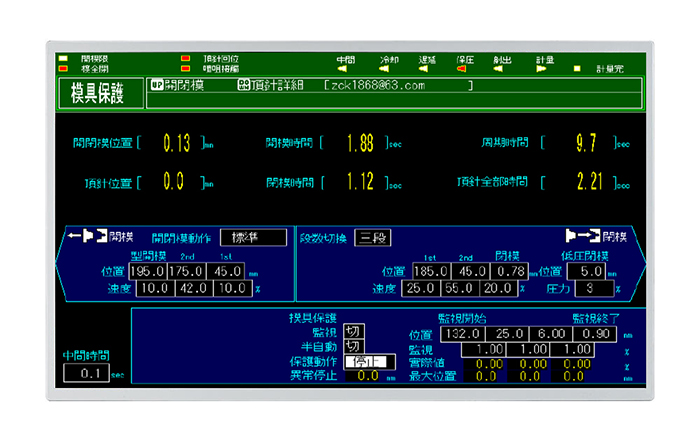Screen dimensions: 700x442
Task: Click the 計量完 status lamp
Action: pos(578,69)
